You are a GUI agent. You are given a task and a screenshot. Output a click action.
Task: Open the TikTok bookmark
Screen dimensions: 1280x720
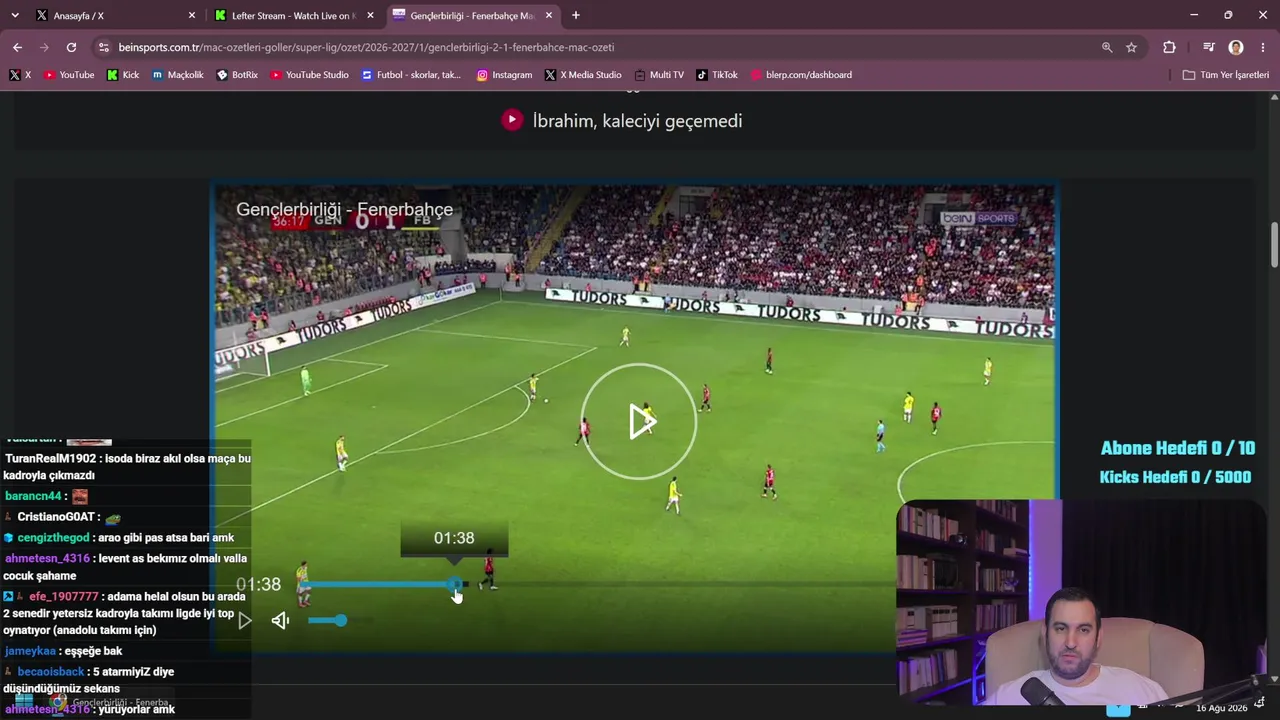(x=717, y=75)
